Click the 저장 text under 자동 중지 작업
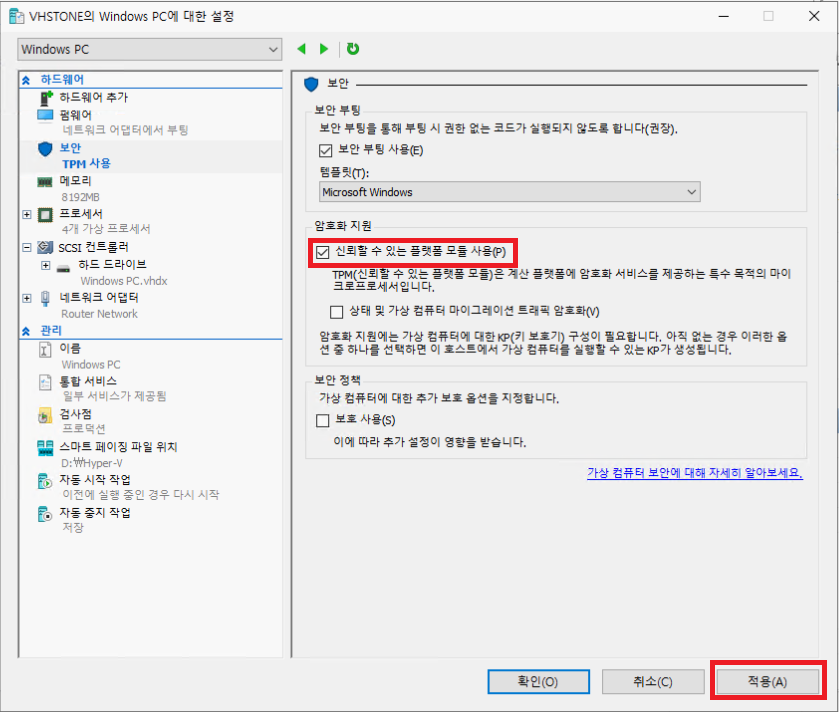This screenshot has width=839, height=712. tap(73, 527)
